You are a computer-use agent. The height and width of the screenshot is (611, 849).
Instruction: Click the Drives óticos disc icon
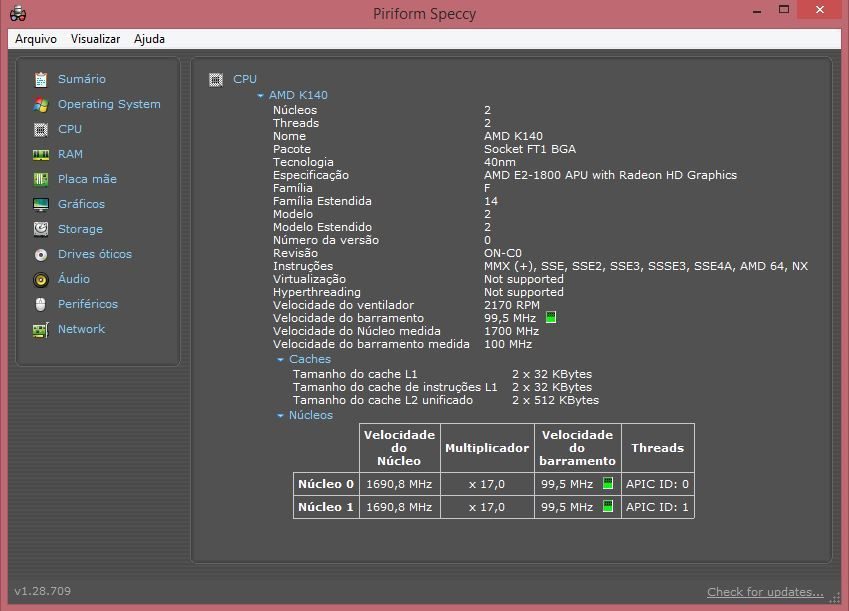41,255
